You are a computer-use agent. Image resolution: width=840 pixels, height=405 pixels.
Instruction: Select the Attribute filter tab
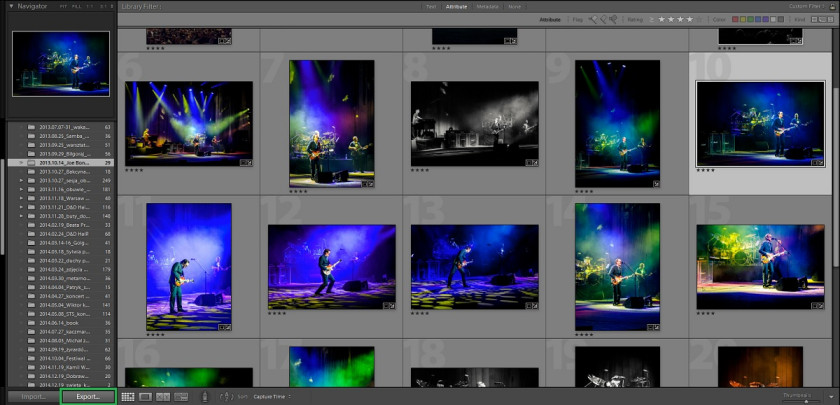(456, 6)
